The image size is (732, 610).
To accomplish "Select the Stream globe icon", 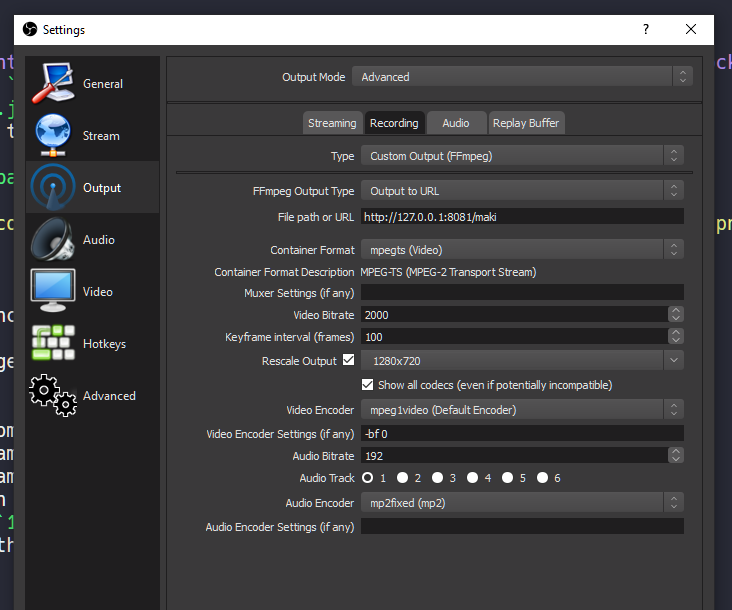I will coord(53,135).
